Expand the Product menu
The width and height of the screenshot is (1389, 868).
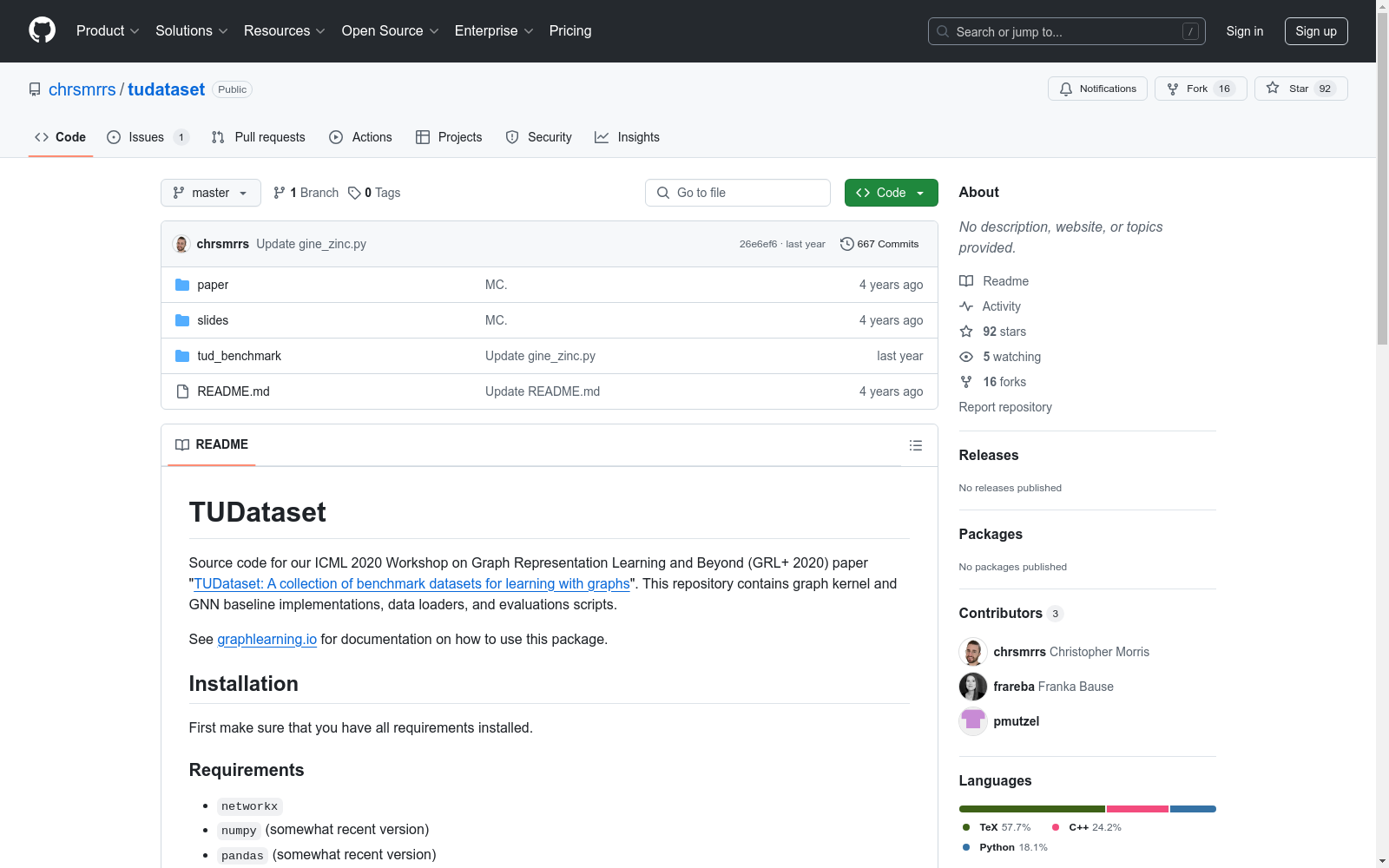(x=108, y=31)
